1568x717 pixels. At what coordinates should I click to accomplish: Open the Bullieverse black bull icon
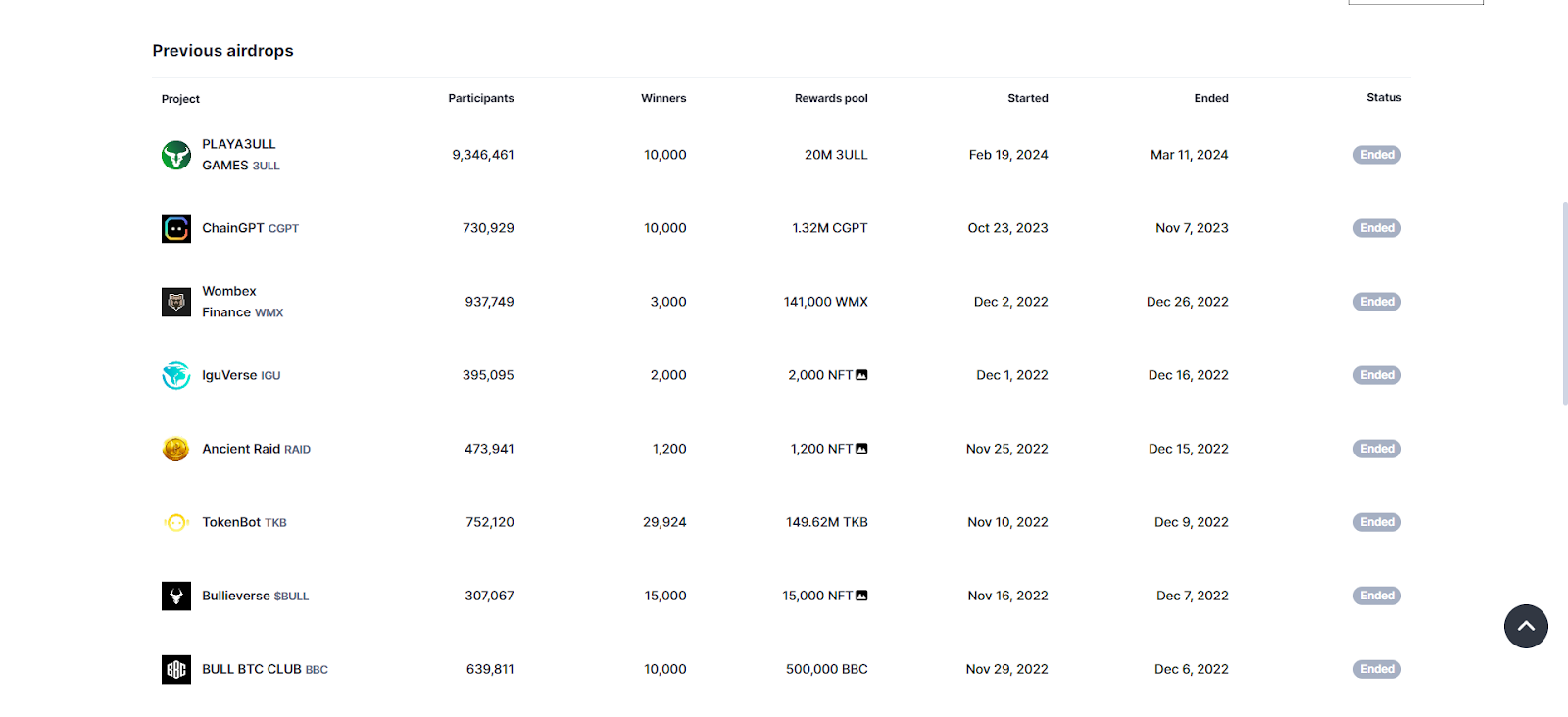[x=176, y=596]
